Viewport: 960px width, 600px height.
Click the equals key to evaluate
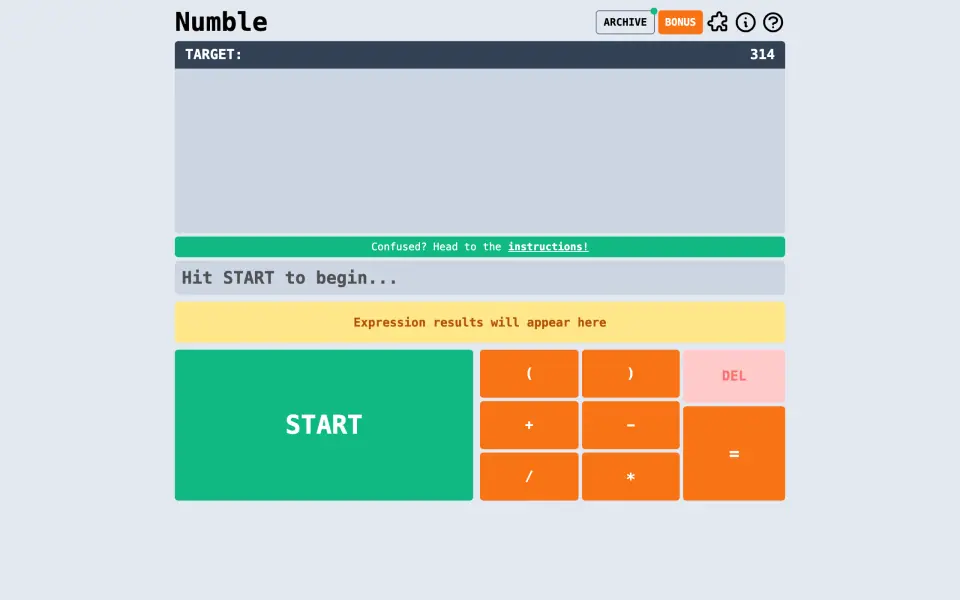click(734, 454)
